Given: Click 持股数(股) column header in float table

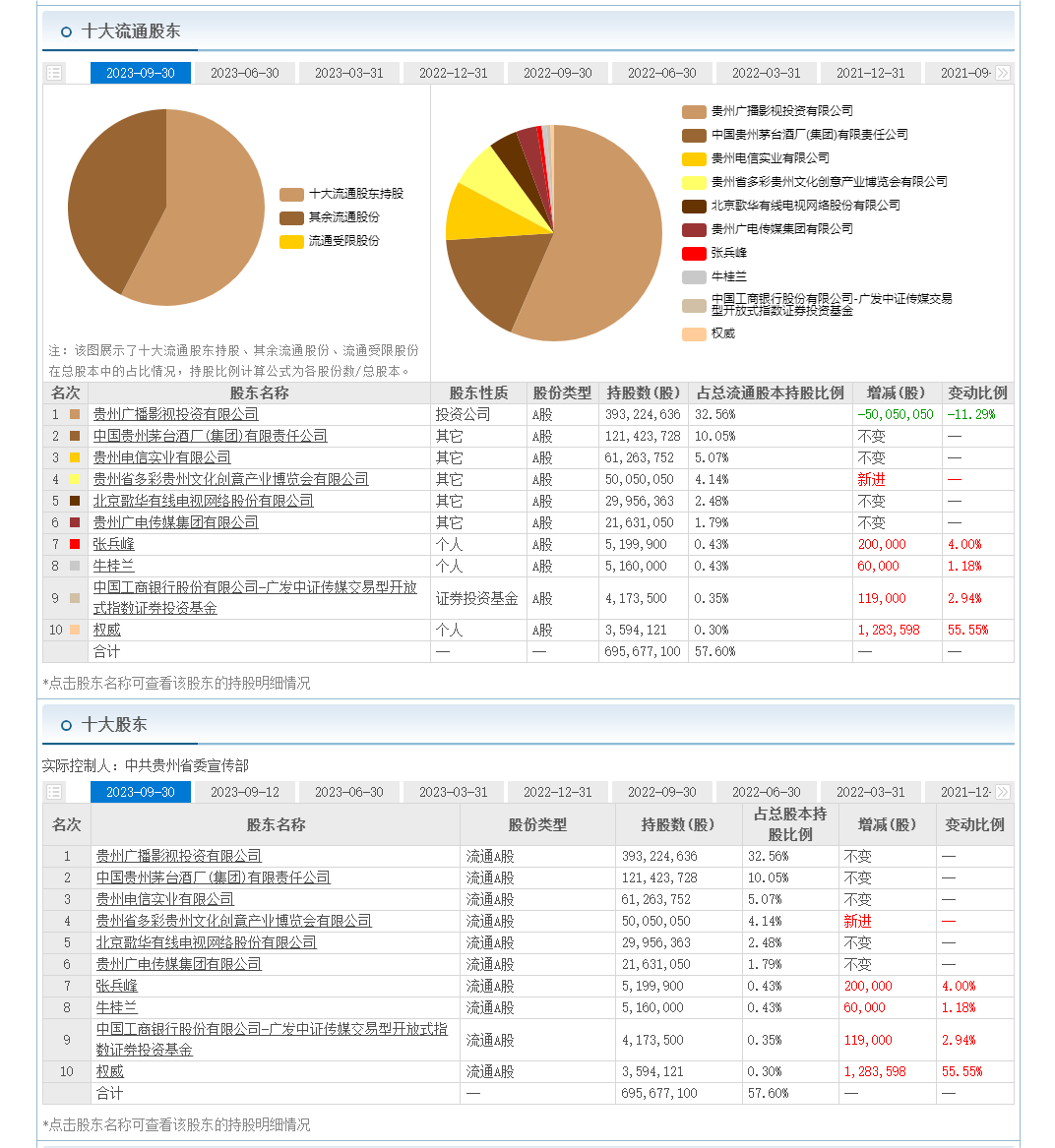Looking at the screenshot, I should [x=644, y=393].
